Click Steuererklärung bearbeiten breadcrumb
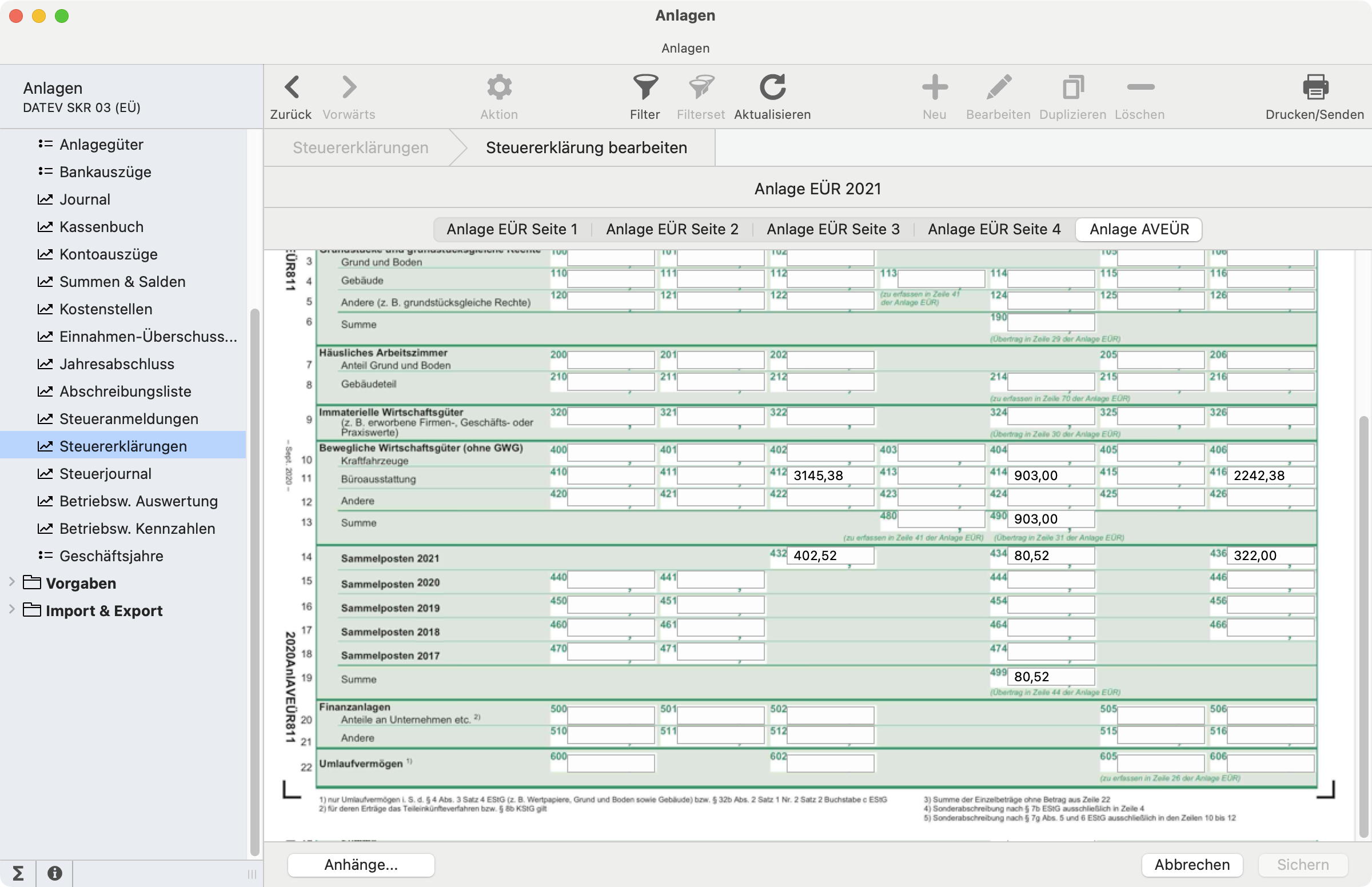The height and width of the screenshot is (887, 1372). tap(587, 147)
